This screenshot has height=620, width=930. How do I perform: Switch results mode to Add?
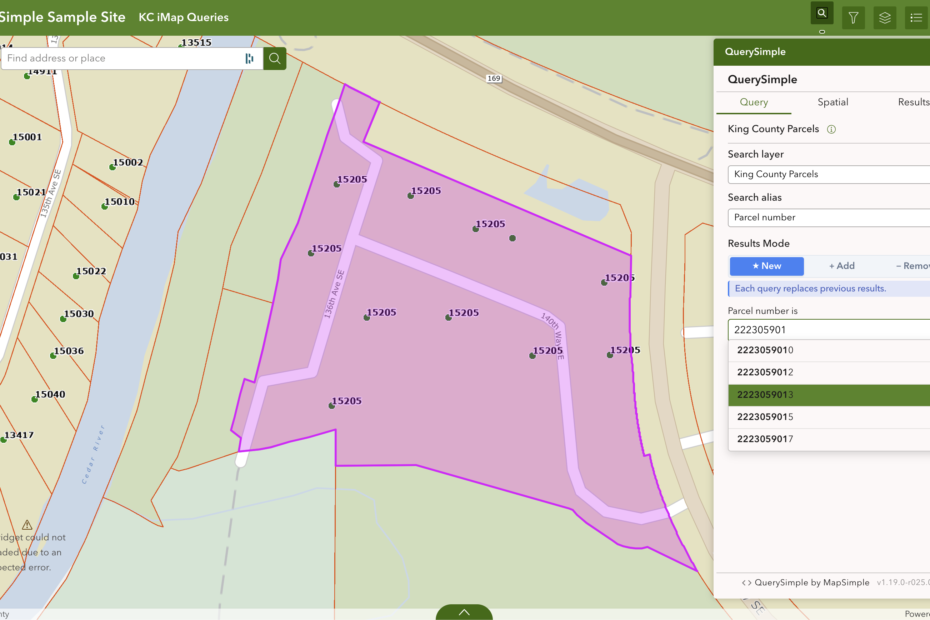tap(841, 266)
